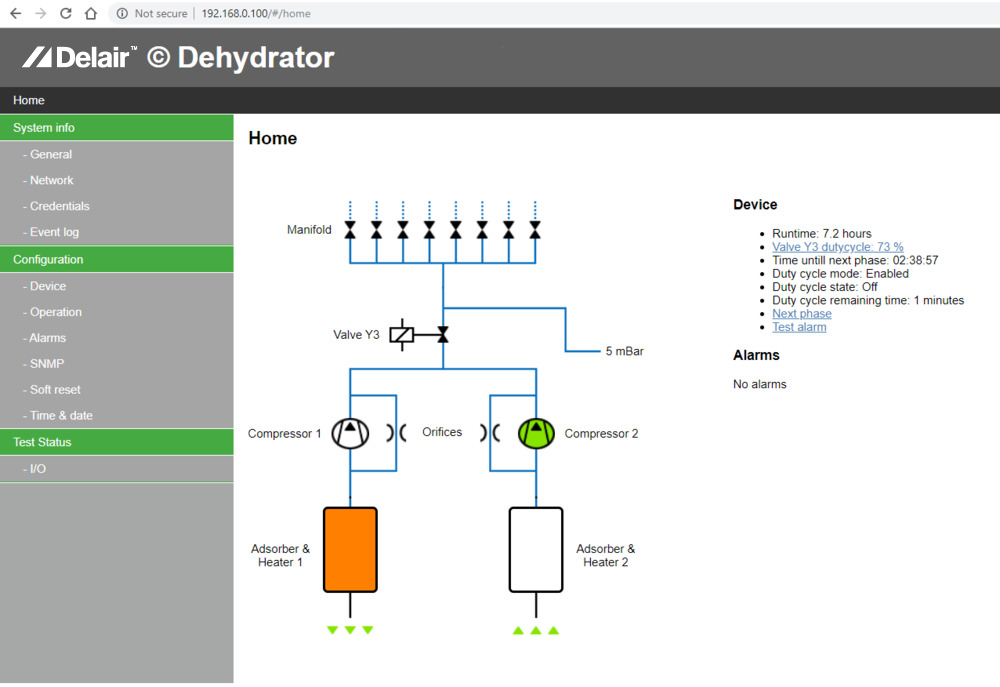Click the browser home icon
This screenshot has height=687, width=1000.
pyautogui.click(x=91, y=13)
